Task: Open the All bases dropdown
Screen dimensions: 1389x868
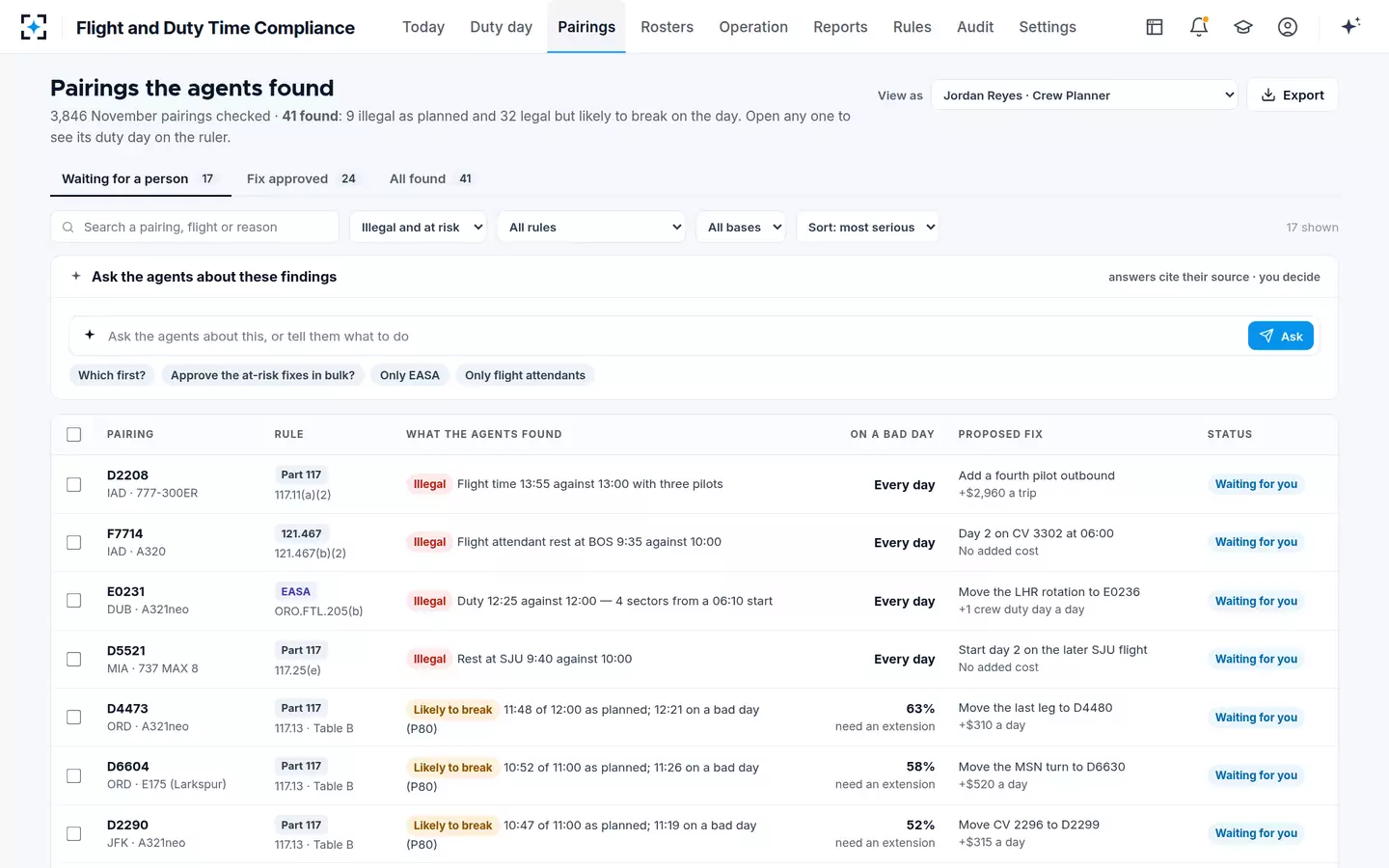Action: click(741, 228)
